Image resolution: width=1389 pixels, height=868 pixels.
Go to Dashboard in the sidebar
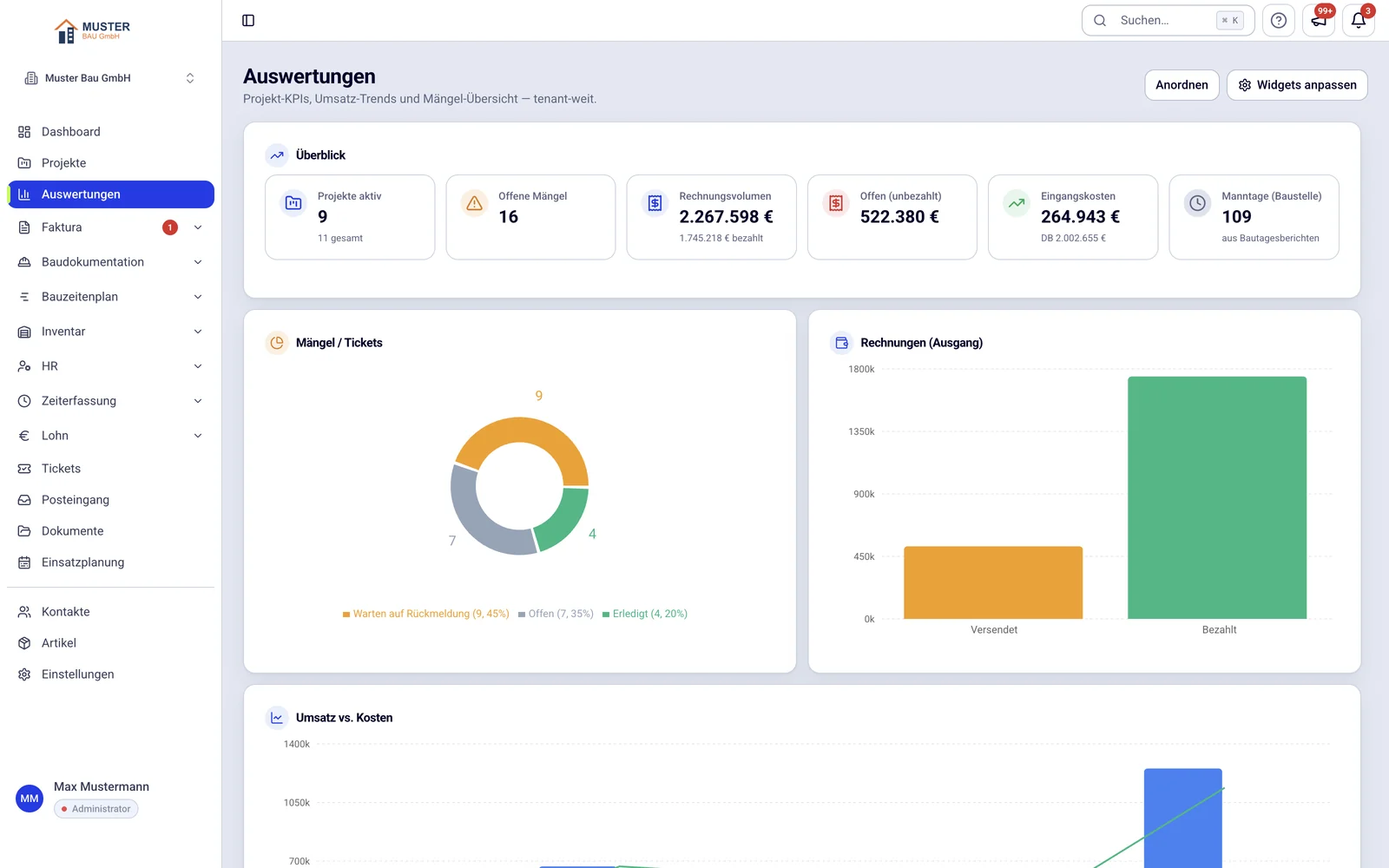coord(110,132)
